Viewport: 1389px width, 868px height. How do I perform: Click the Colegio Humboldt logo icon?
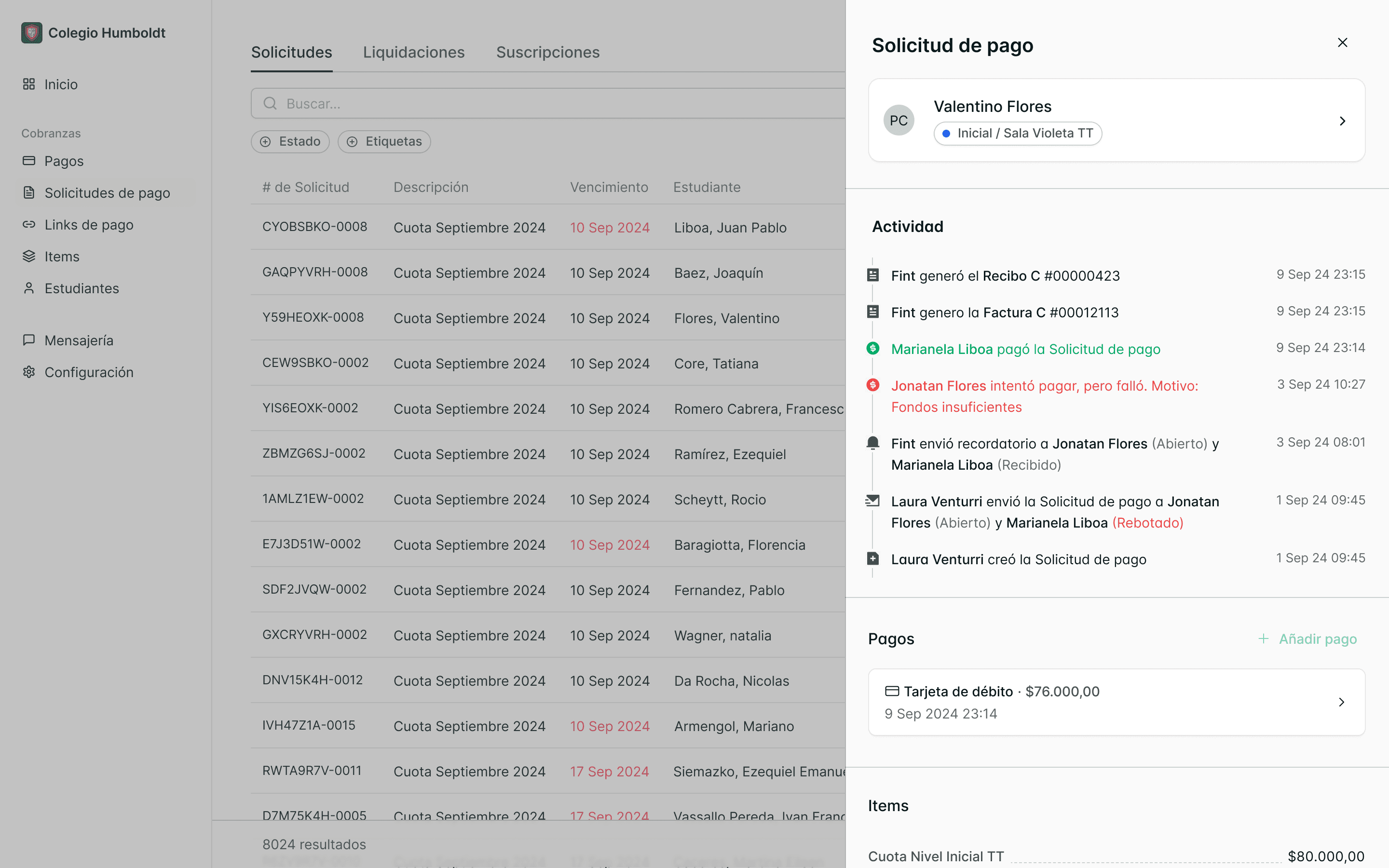coord(31,33)
